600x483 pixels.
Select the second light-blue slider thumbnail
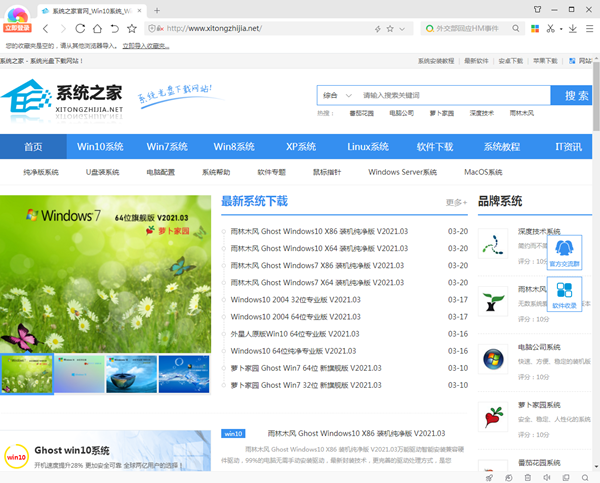[79, 374]
